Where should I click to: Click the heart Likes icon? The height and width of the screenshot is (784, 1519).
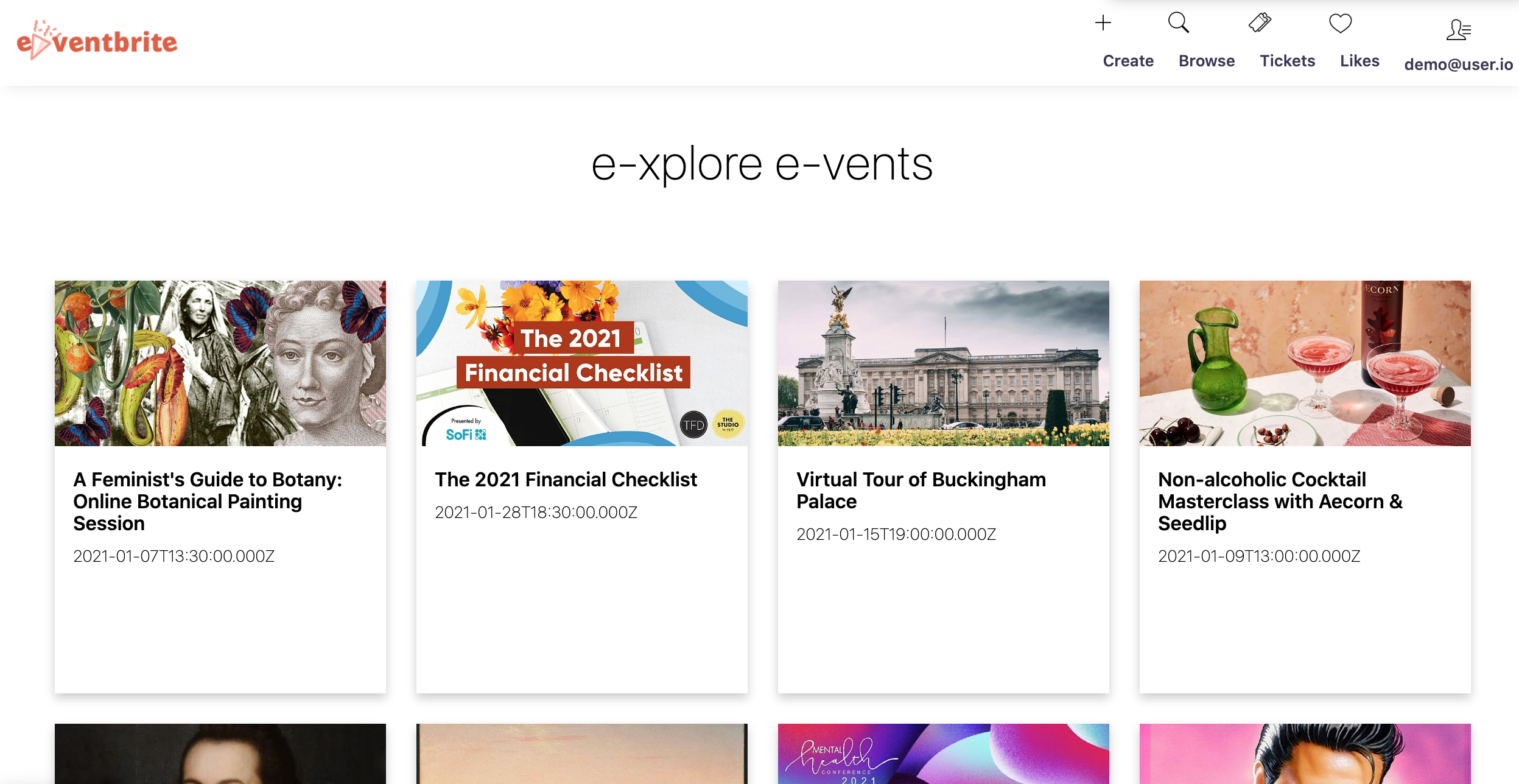point(1340,23)
